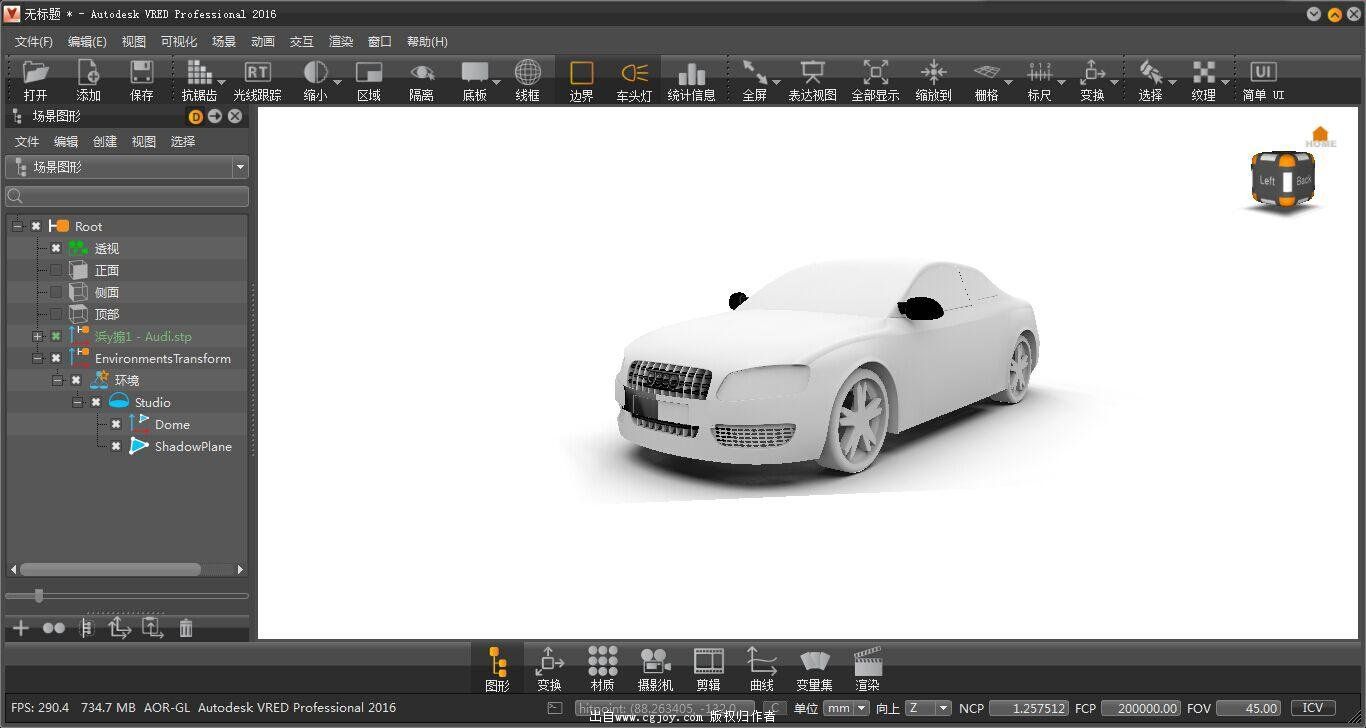The image size is (1366, 728).
Task: Toggle checkbox of ShadowPlane node
Action: tap(116, 446)
